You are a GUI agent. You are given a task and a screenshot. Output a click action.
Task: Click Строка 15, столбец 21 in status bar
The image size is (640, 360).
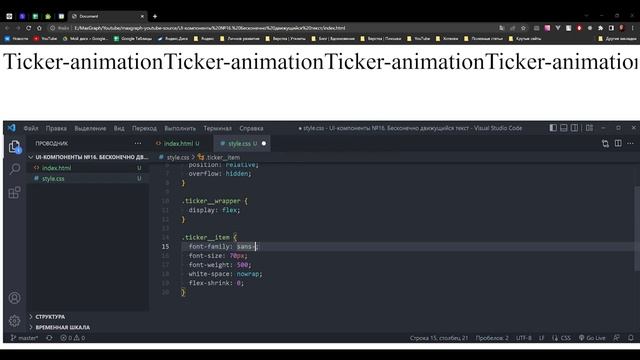[439, 338]
